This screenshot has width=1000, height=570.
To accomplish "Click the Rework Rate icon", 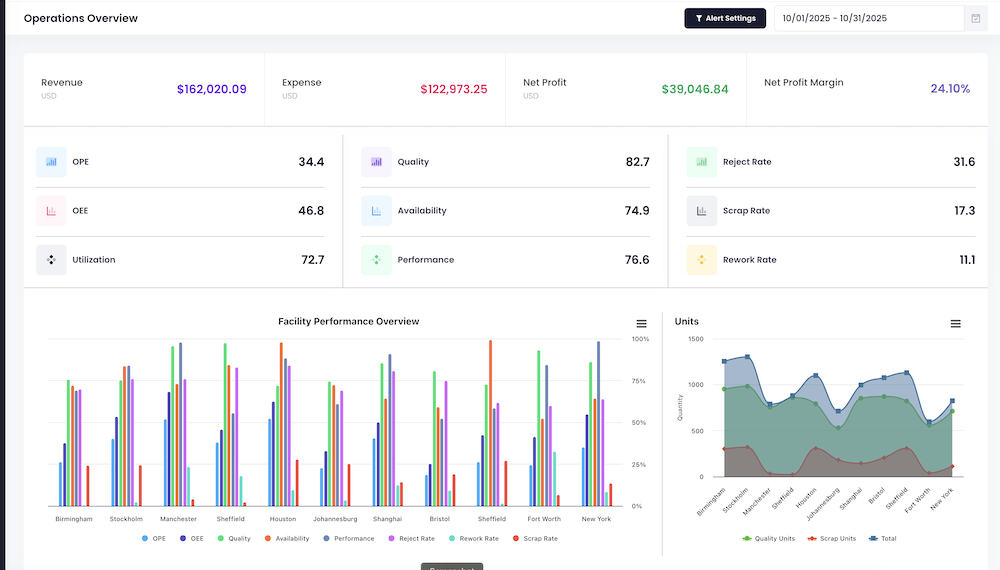I will [701, 260].
